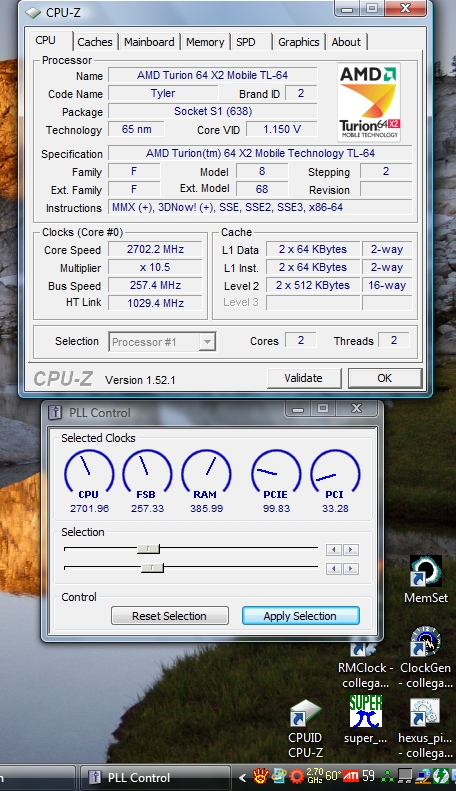Click the upper Selection slider thumb

[148, 549]
